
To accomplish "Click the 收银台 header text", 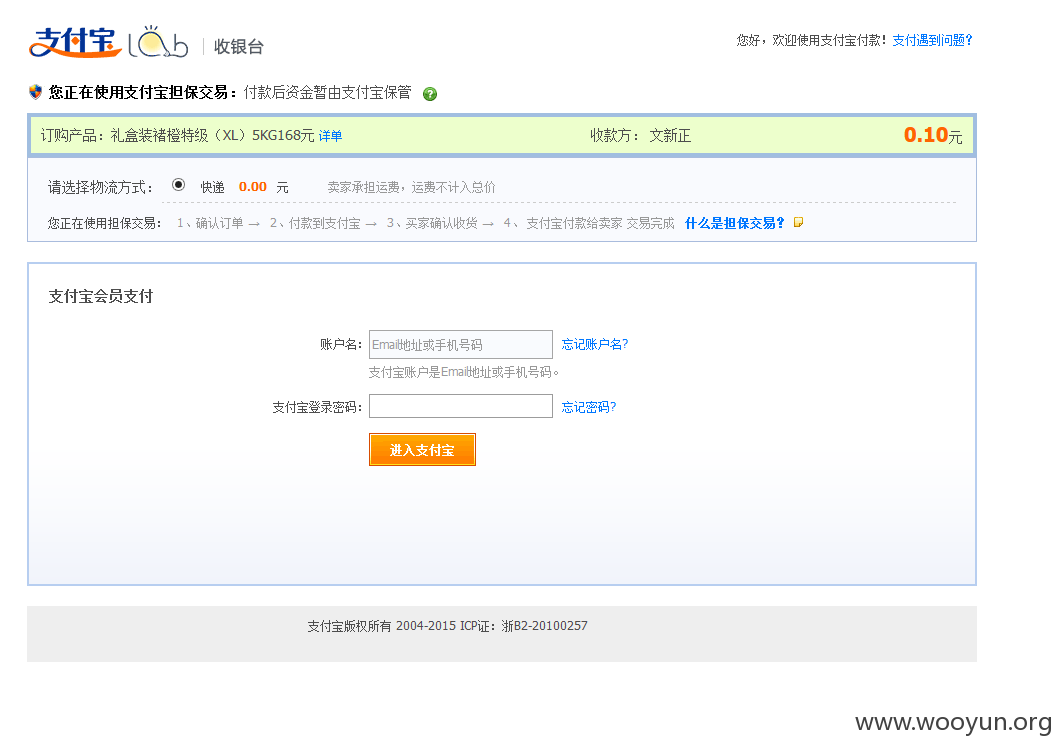I will (239, 47).
